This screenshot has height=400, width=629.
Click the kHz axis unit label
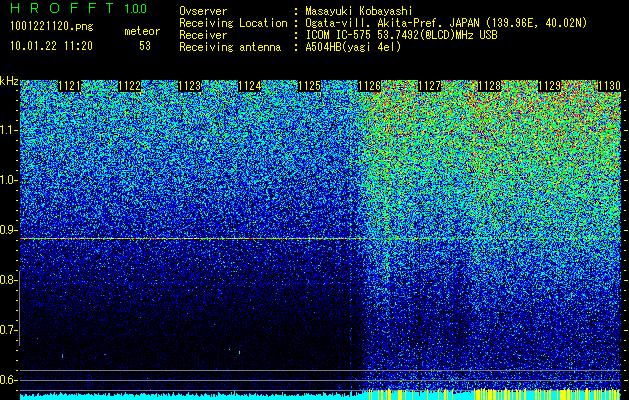pyautogui.click(x=9, y=81)
